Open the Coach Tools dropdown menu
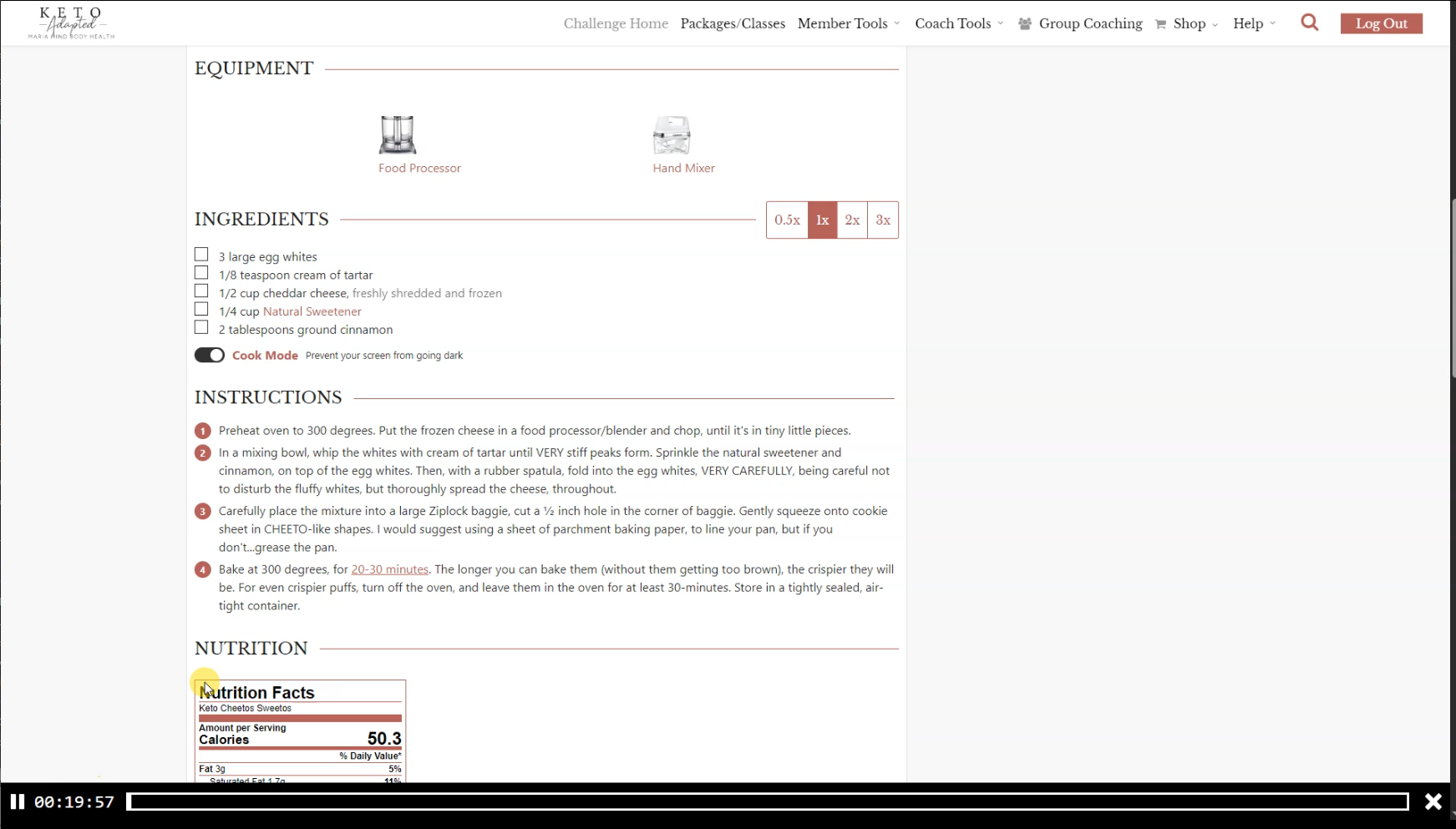 coord(958,23)
